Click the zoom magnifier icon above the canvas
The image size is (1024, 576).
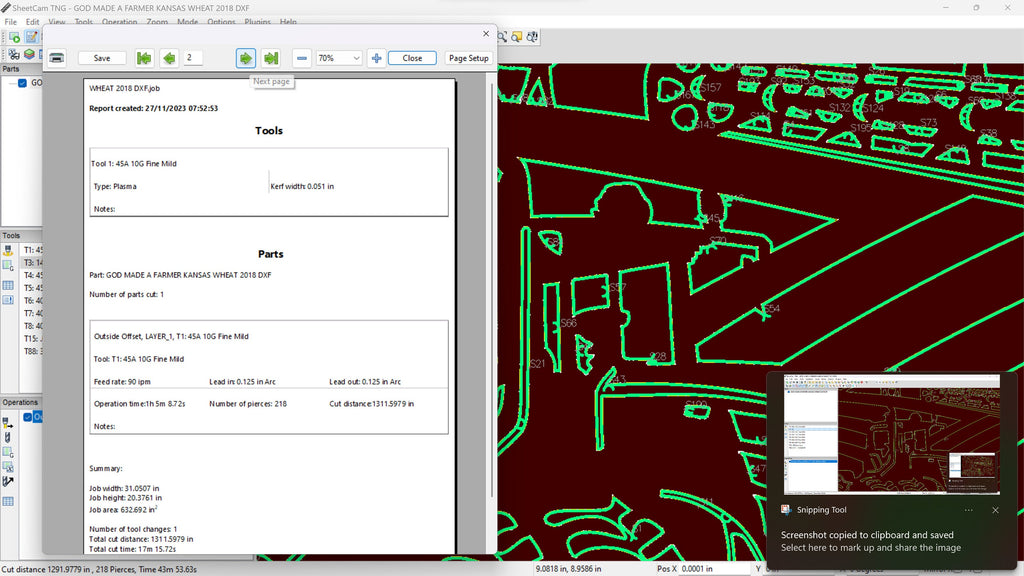point(502,37)
